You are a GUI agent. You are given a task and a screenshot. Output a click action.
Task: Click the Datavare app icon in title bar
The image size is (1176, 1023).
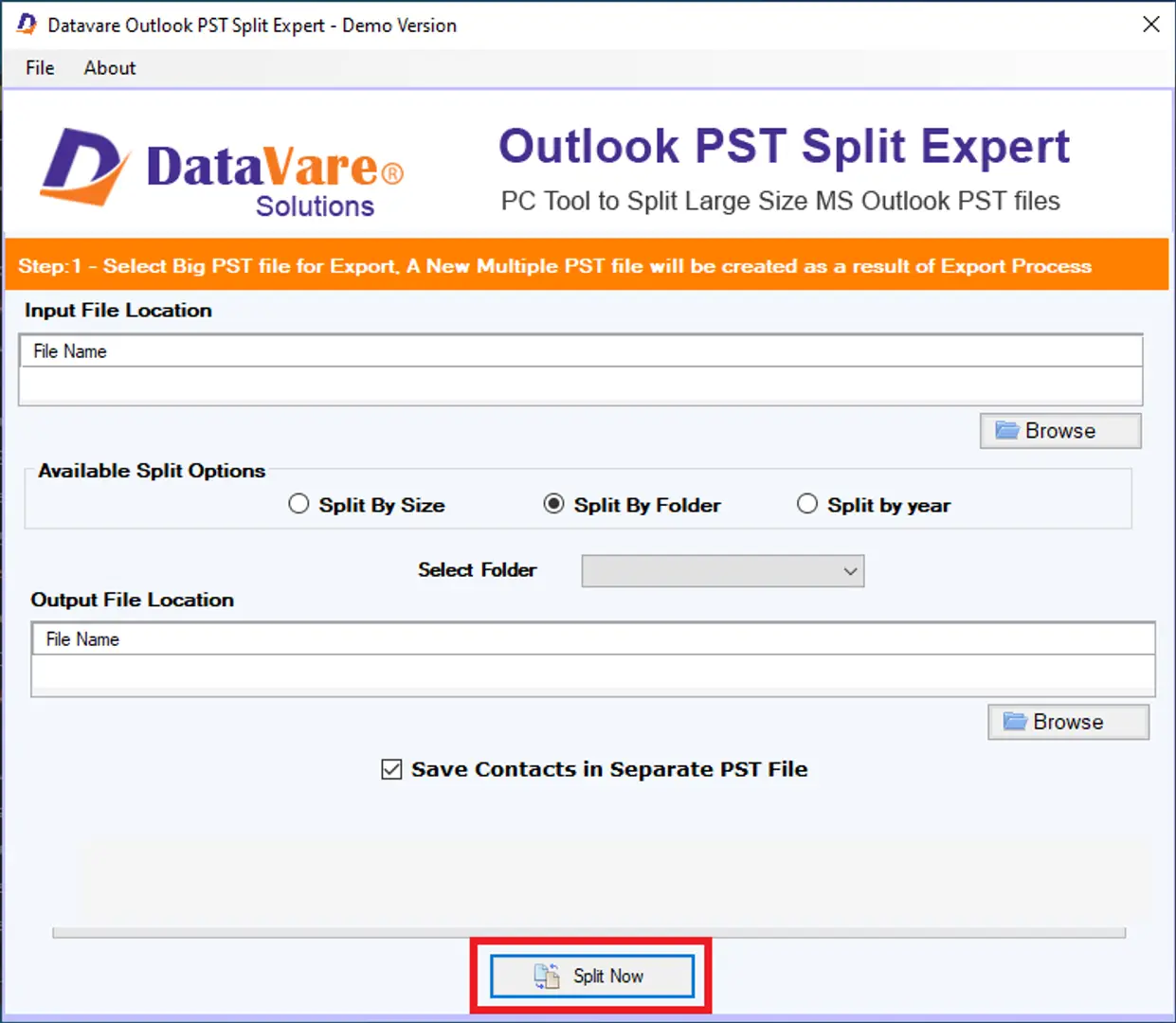pos(27,25)
